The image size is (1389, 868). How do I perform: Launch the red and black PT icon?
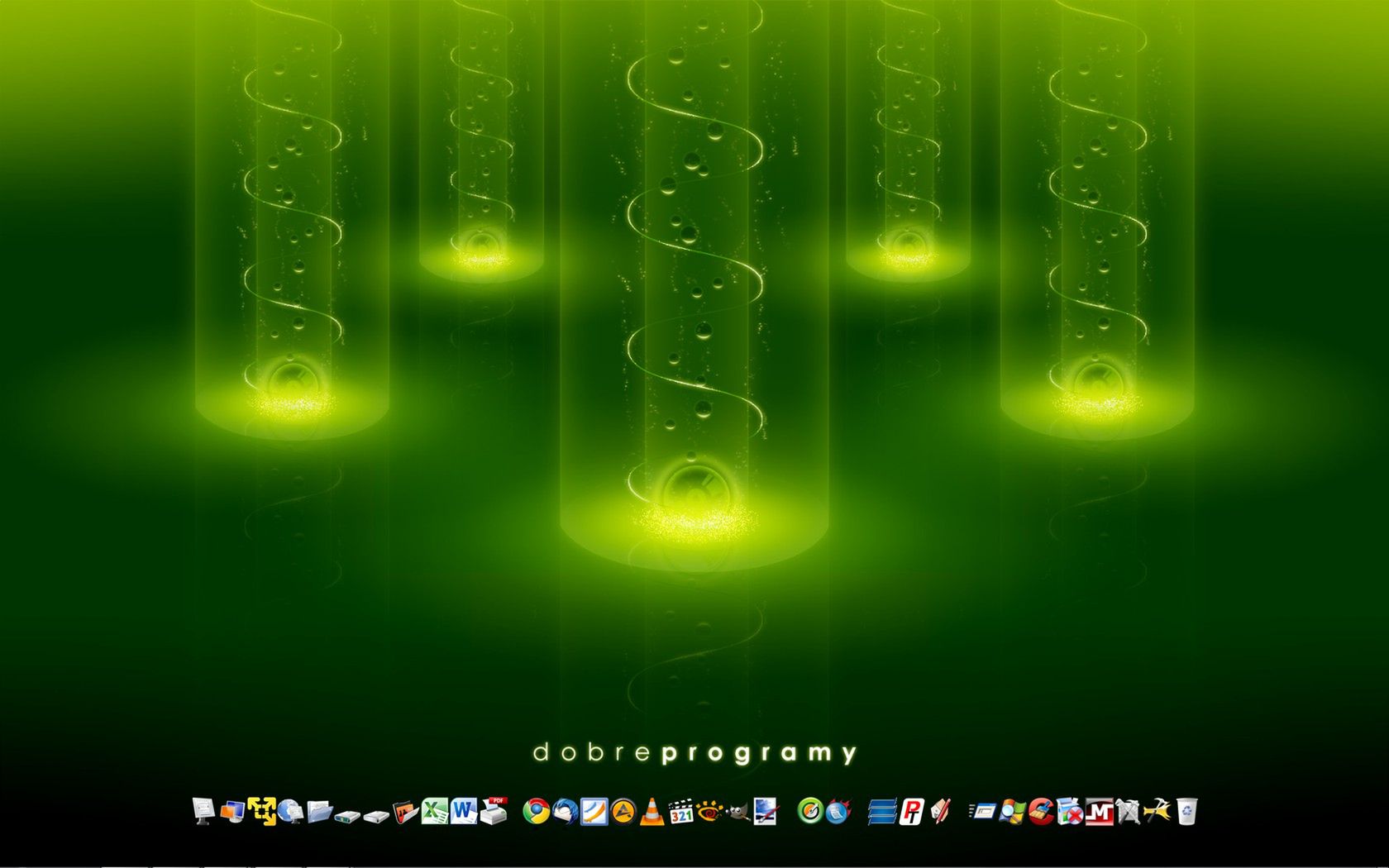coord(911,812)
